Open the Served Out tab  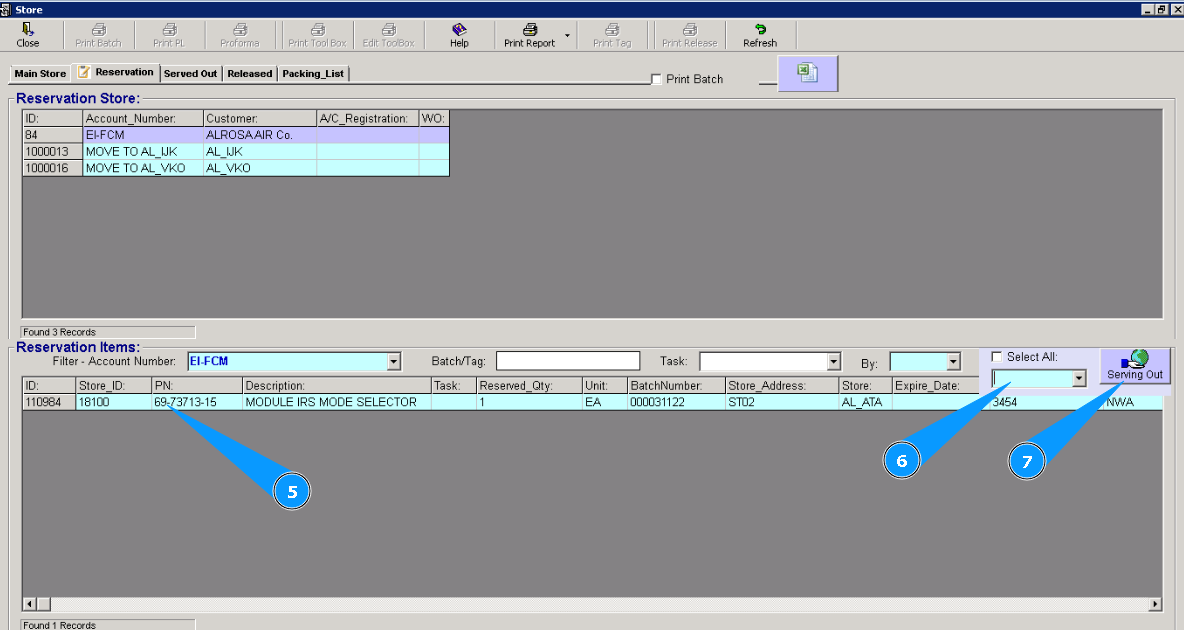(x=190, y=73)
